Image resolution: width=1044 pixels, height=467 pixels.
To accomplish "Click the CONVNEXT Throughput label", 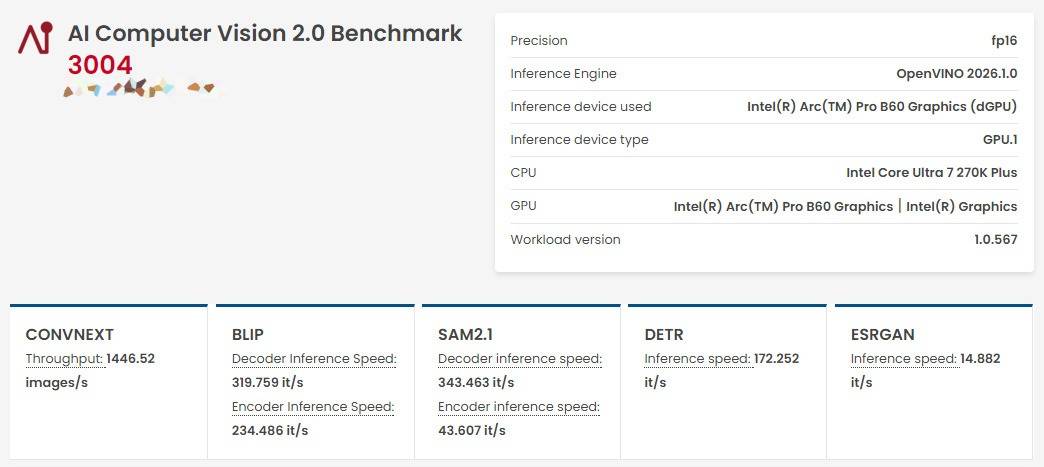I will (x=65, y=359).
